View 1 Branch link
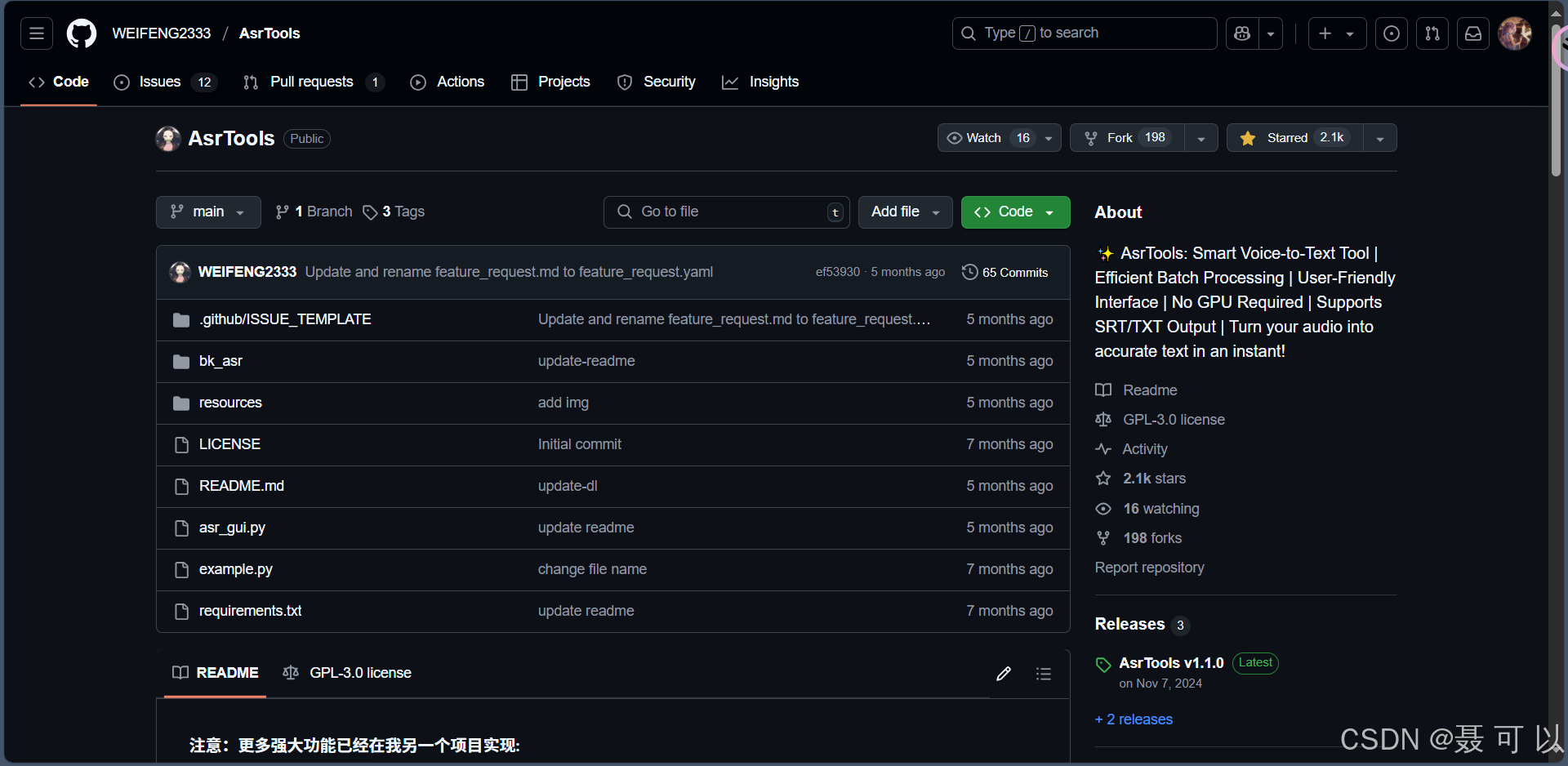Viewport: 1568px width, 766px height. pyautogui.click(x=314, y=212)
